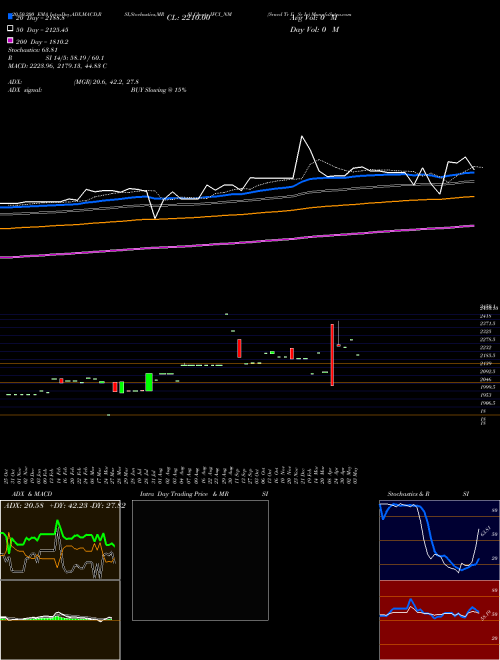Click the 'Day Vol: 0 M' label

point(314,29)
